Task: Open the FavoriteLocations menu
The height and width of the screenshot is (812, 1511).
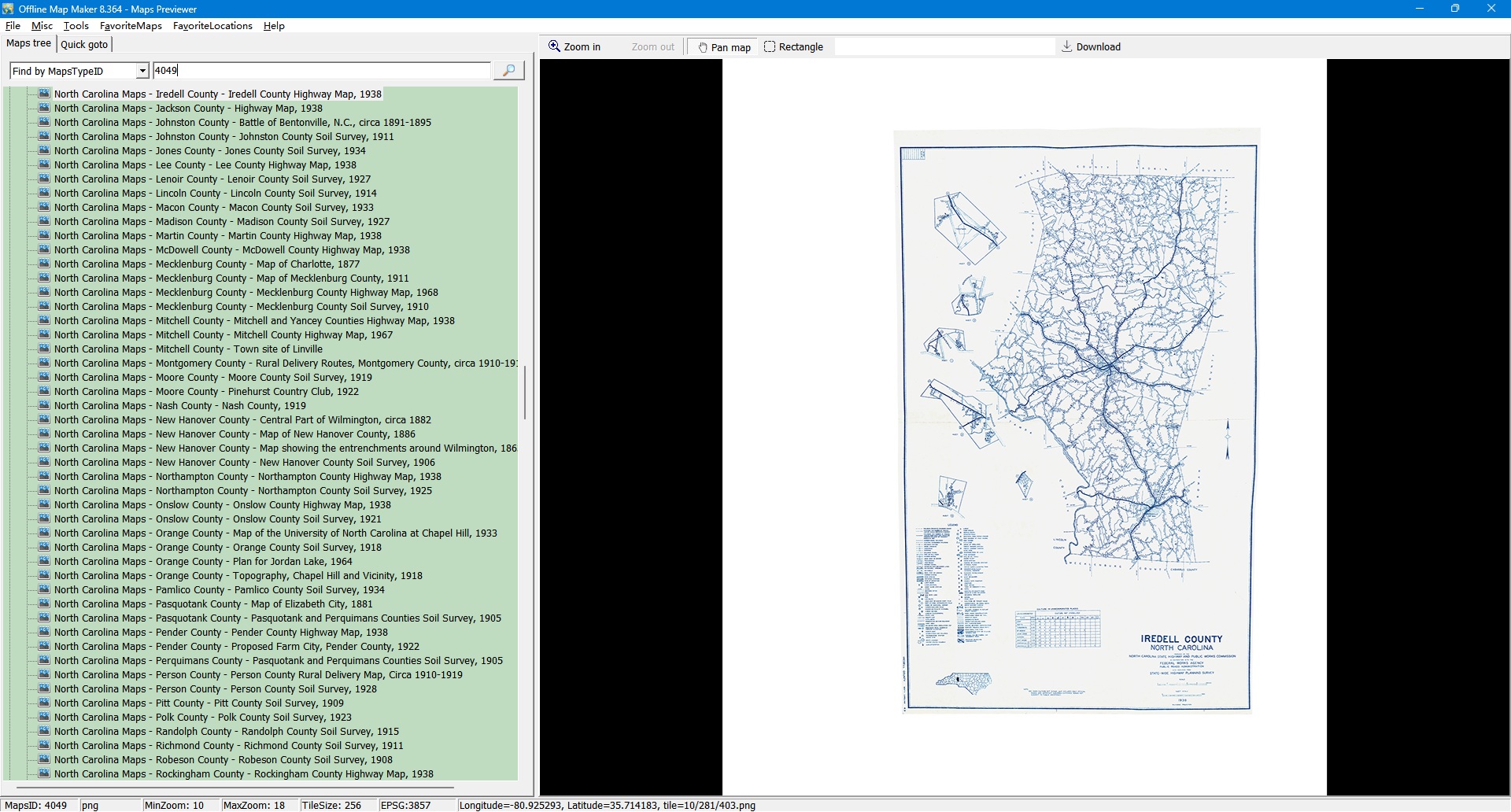Action: [212, 26]
